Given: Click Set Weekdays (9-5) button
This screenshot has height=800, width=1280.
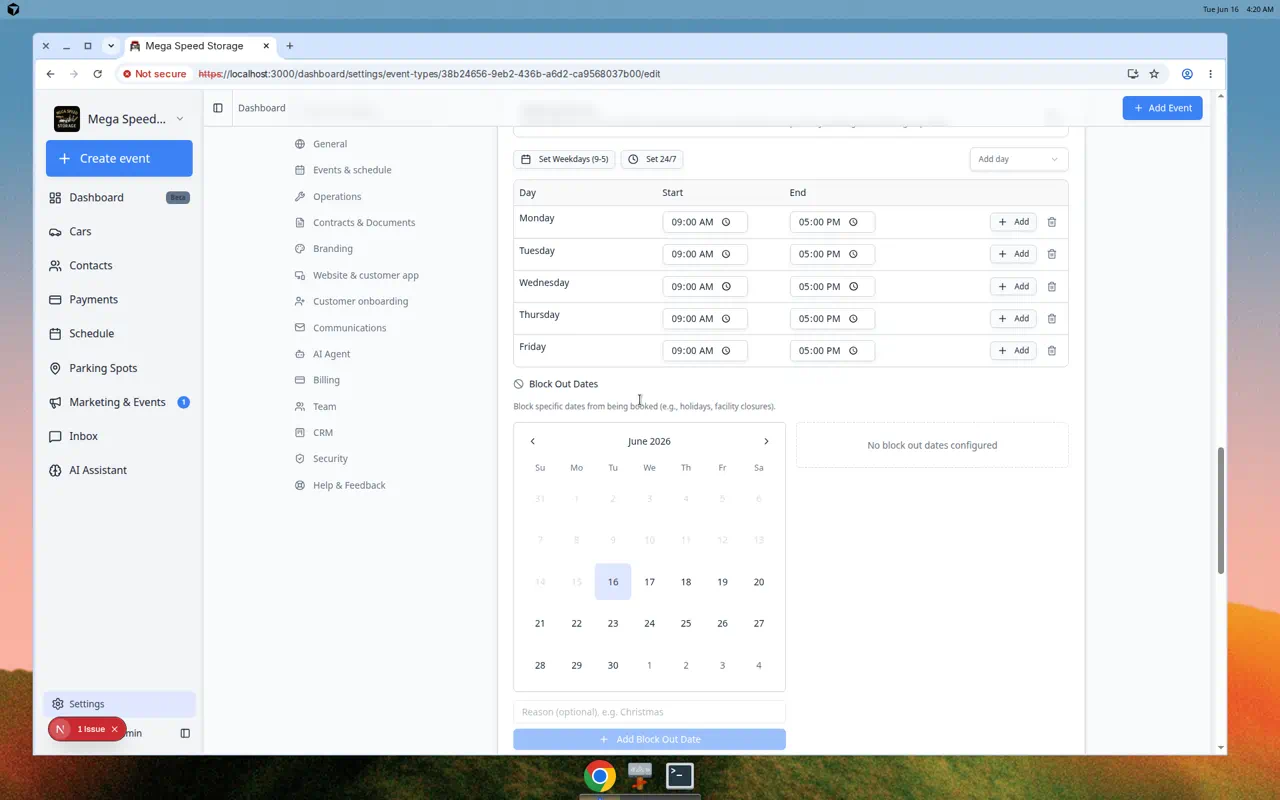Looking at the screenshot, I should point(564,159).
